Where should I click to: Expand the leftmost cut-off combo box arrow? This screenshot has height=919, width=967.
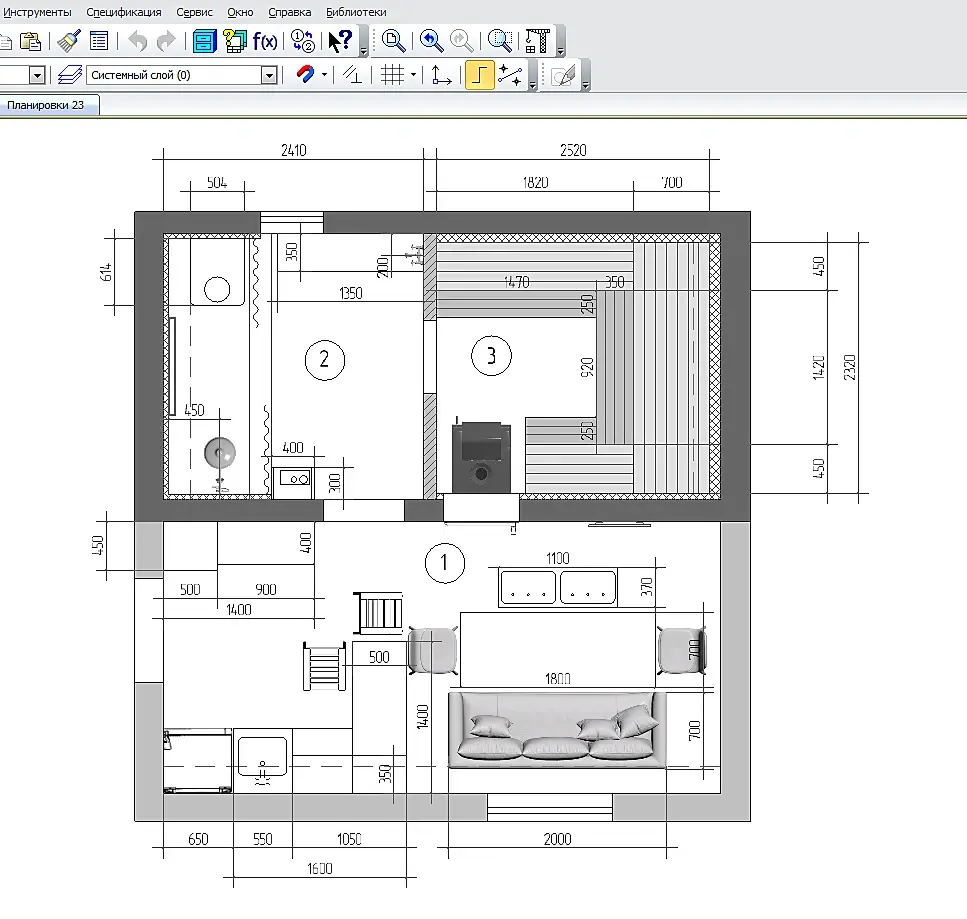click(37, 75)
